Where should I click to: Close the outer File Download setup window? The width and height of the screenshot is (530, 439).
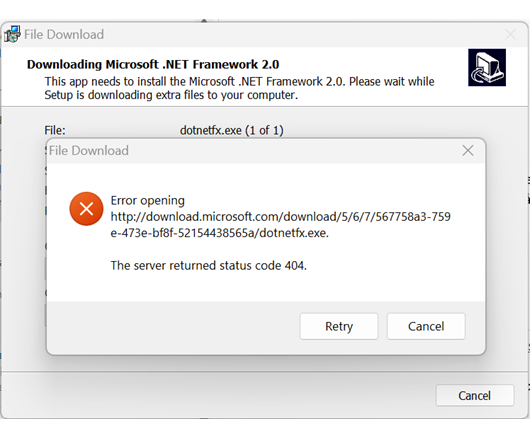tap(510, 34)
